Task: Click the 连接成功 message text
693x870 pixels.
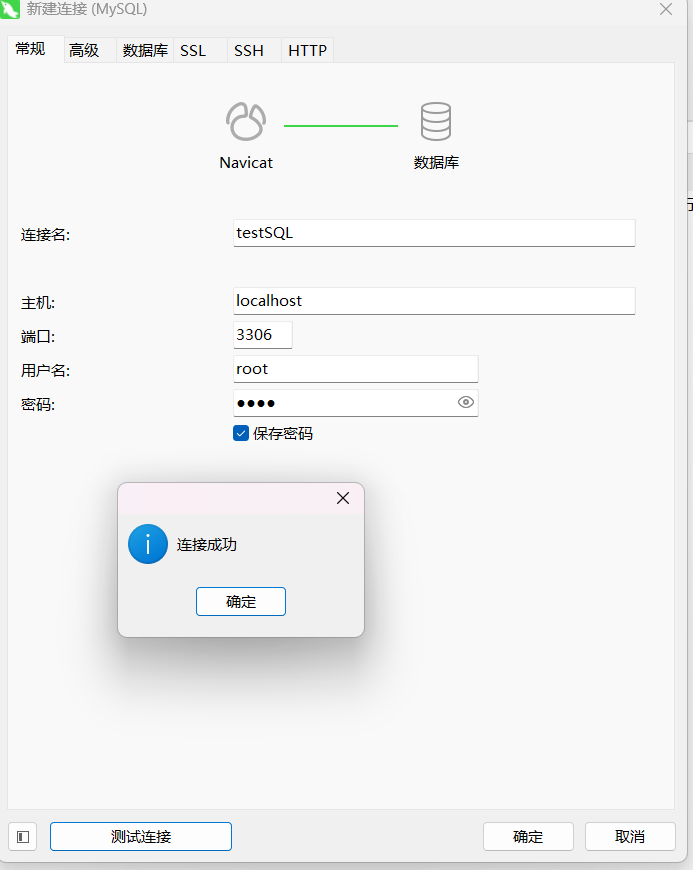Action: click(x=207, y=545)
